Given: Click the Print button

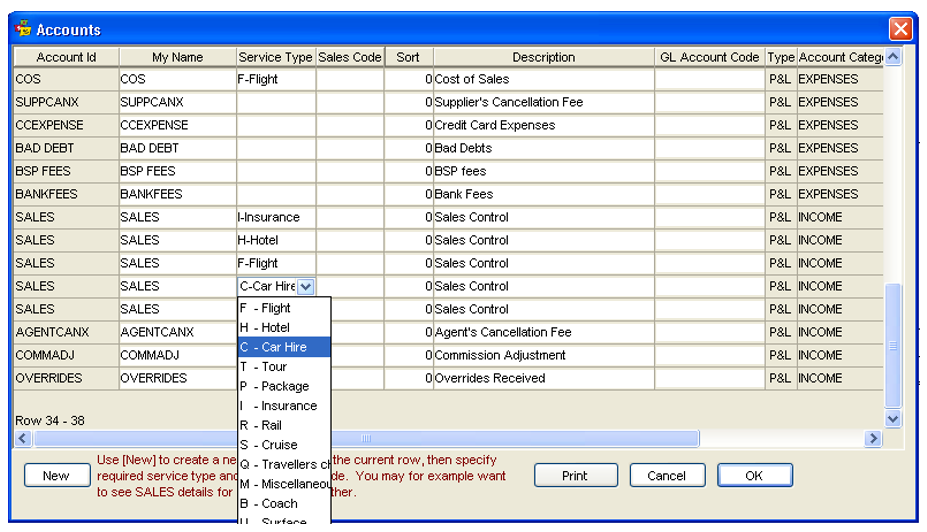Looking at the screenshot, I should tap(575, 475).
